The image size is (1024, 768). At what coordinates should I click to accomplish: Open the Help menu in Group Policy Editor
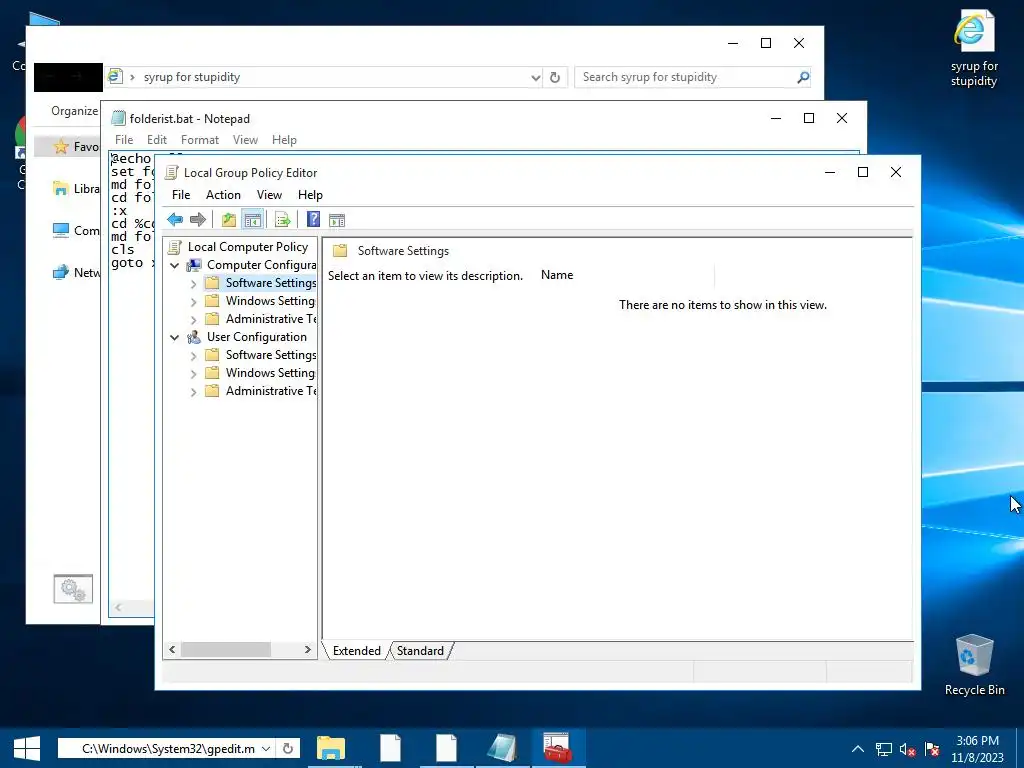[310, 195]
